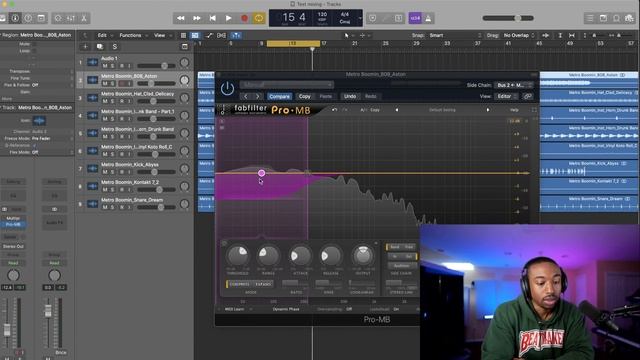The width and height of the screenshot is (640, 360).
Task: Click the Pro-MB Threshold knob
Action: [238, 255]
